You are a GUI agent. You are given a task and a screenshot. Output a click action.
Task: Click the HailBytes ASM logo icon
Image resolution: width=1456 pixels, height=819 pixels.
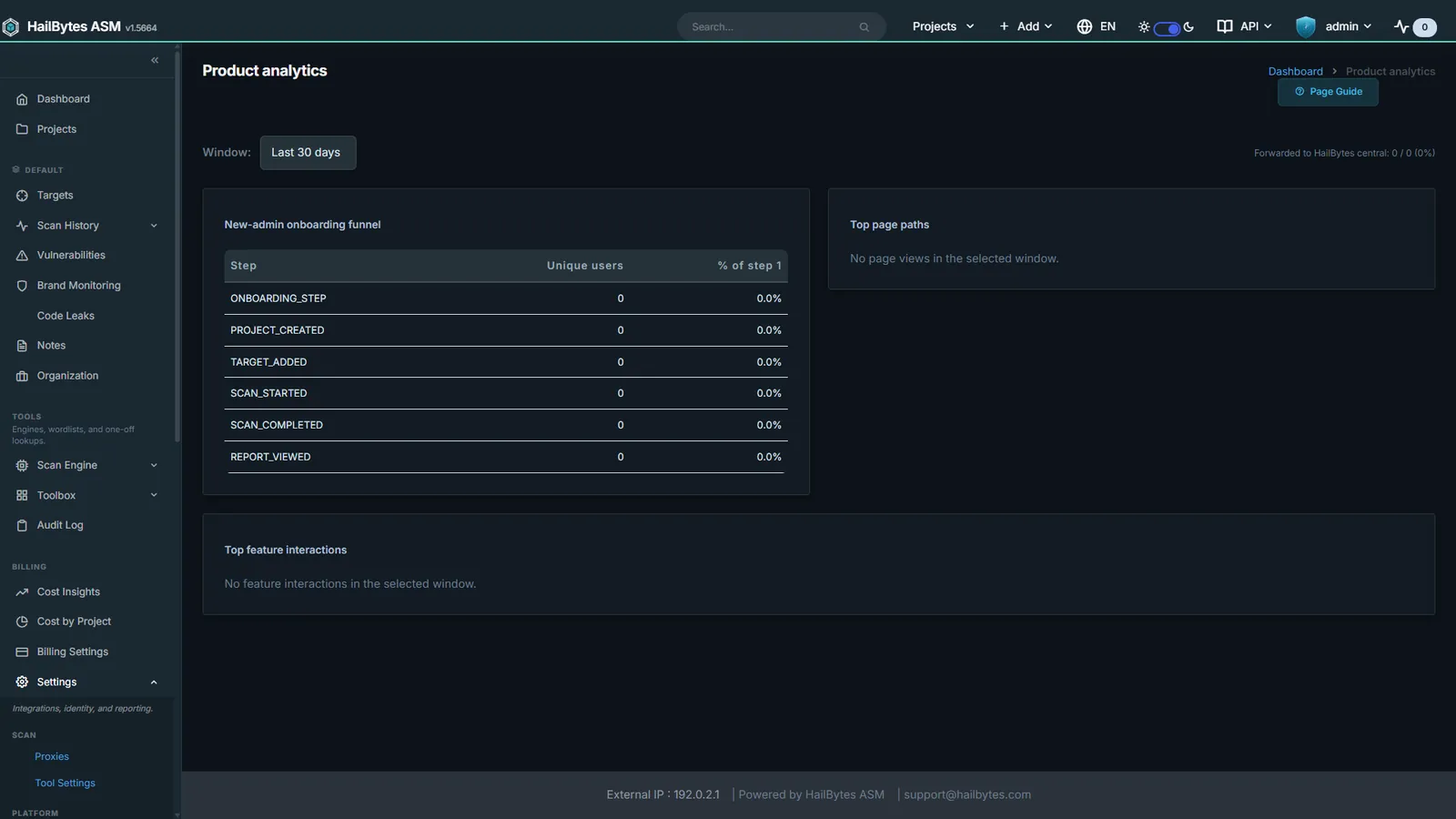(x=11, y=27)
